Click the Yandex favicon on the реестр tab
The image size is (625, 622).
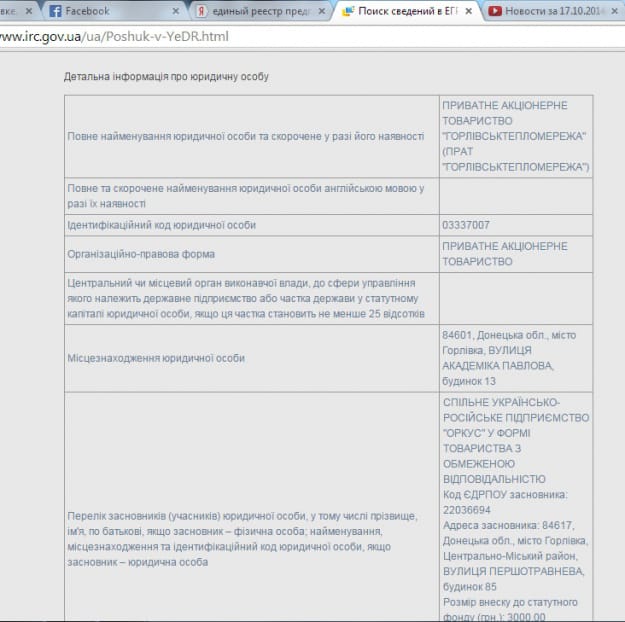(x=202, y=11)
